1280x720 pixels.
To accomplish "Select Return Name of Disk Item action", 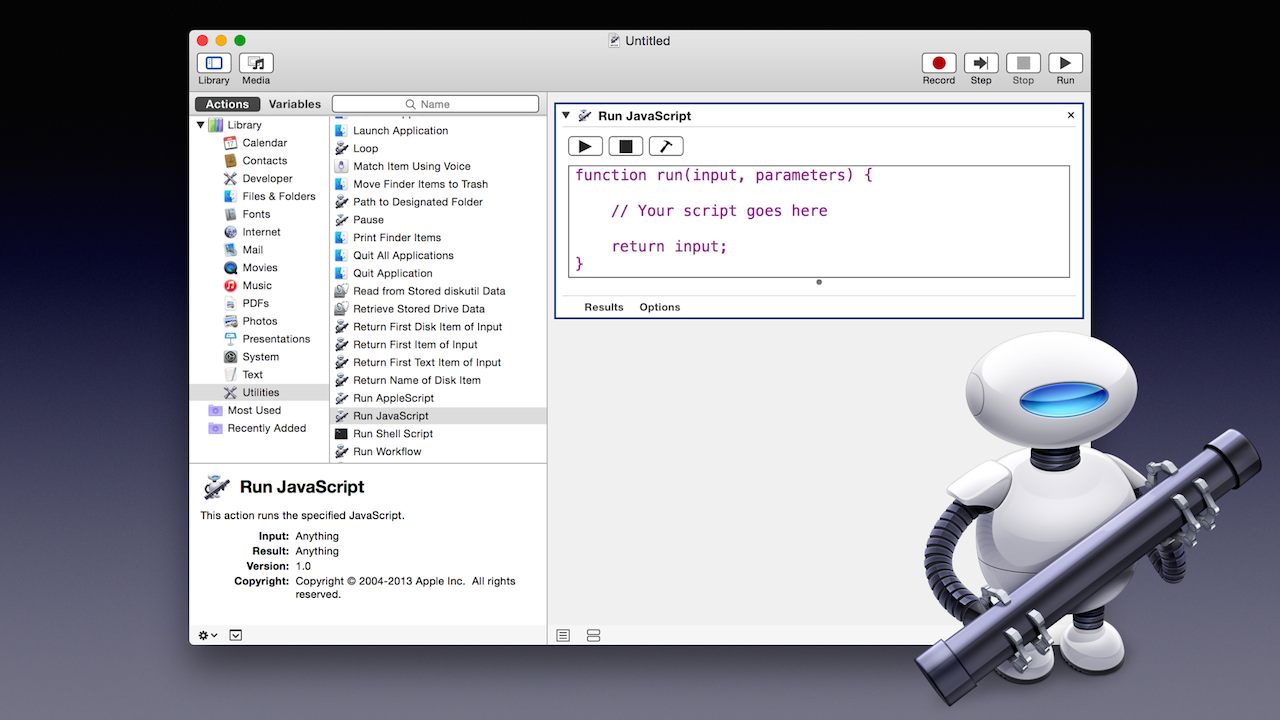I will click(416, 381).
